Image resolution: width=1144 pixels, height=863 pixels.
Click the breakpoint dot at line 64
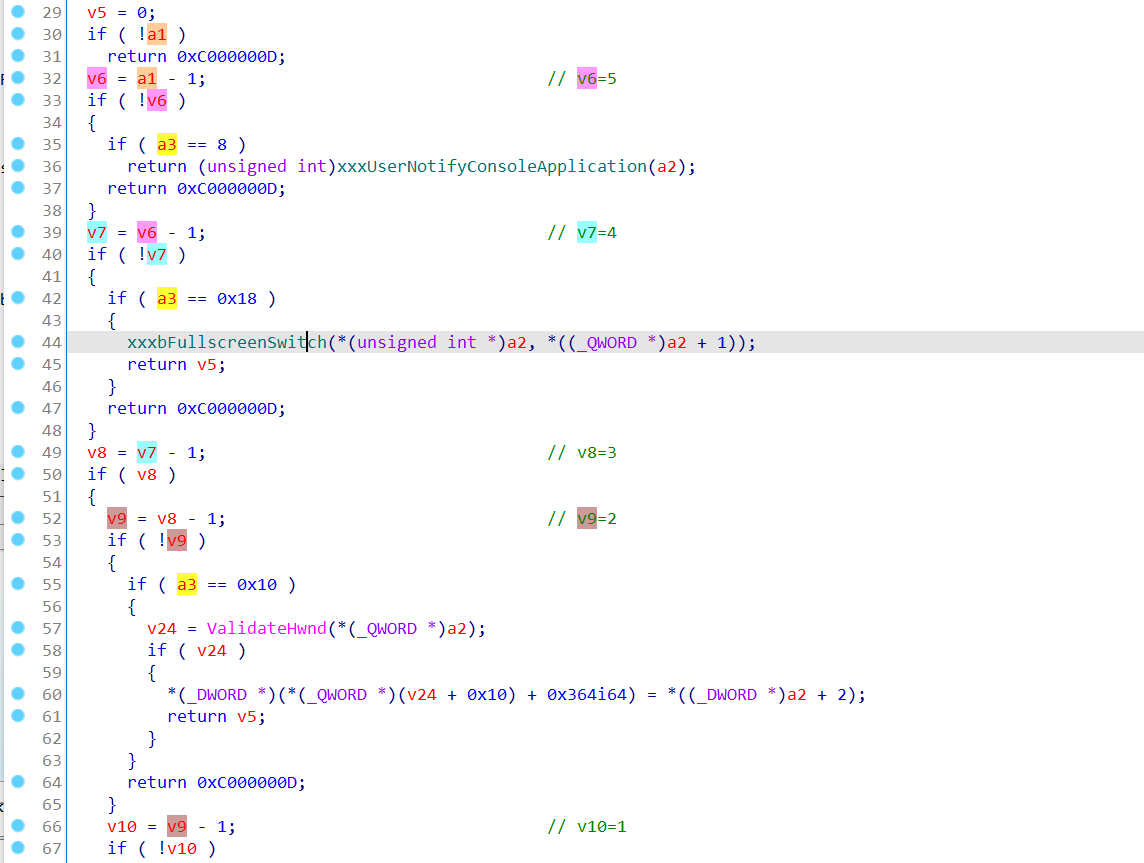[18, 782]
